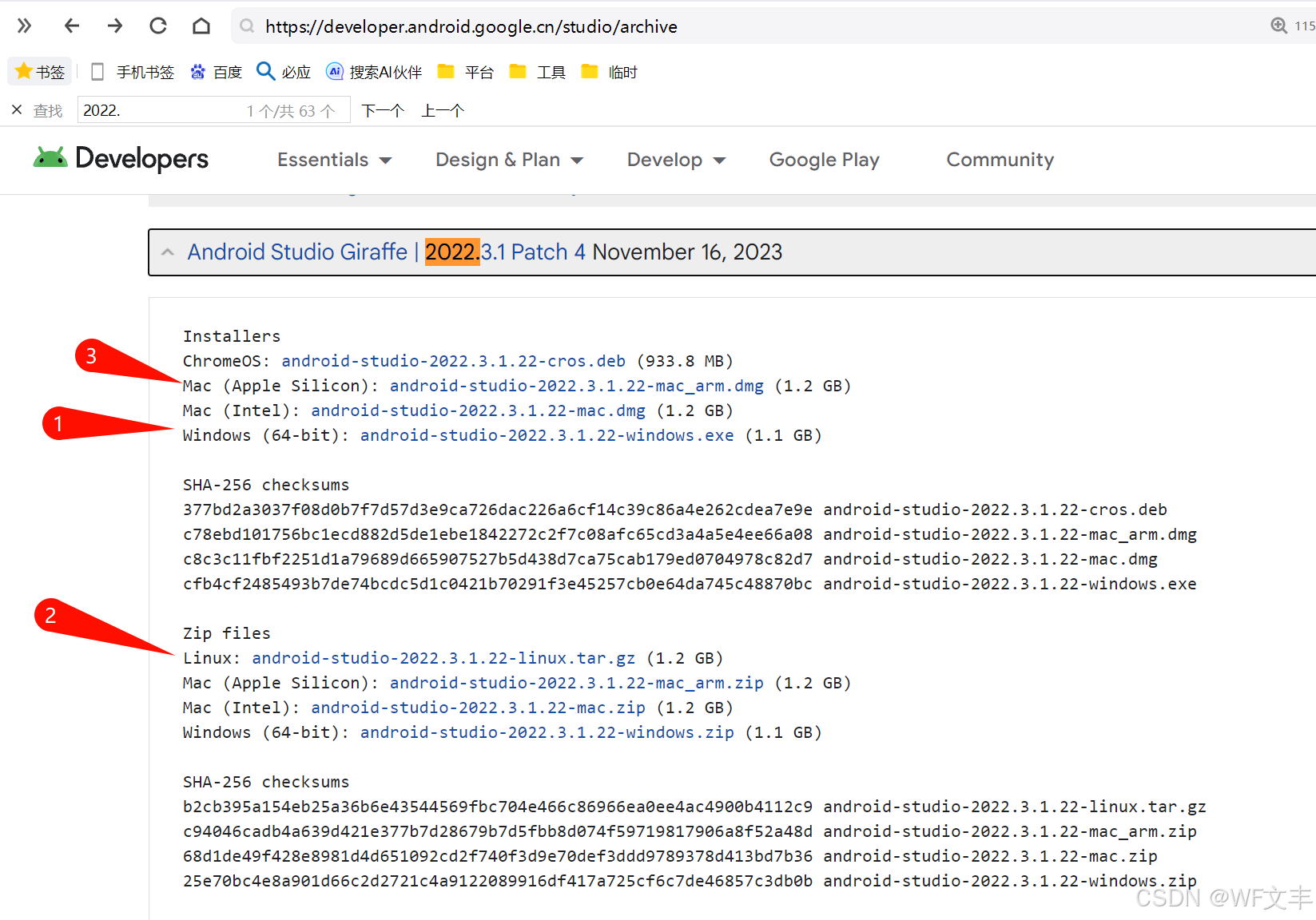The width and height of the screenshot is (1316, 920).
Task: Click the browser back arrow
Action: pos(72,26)
